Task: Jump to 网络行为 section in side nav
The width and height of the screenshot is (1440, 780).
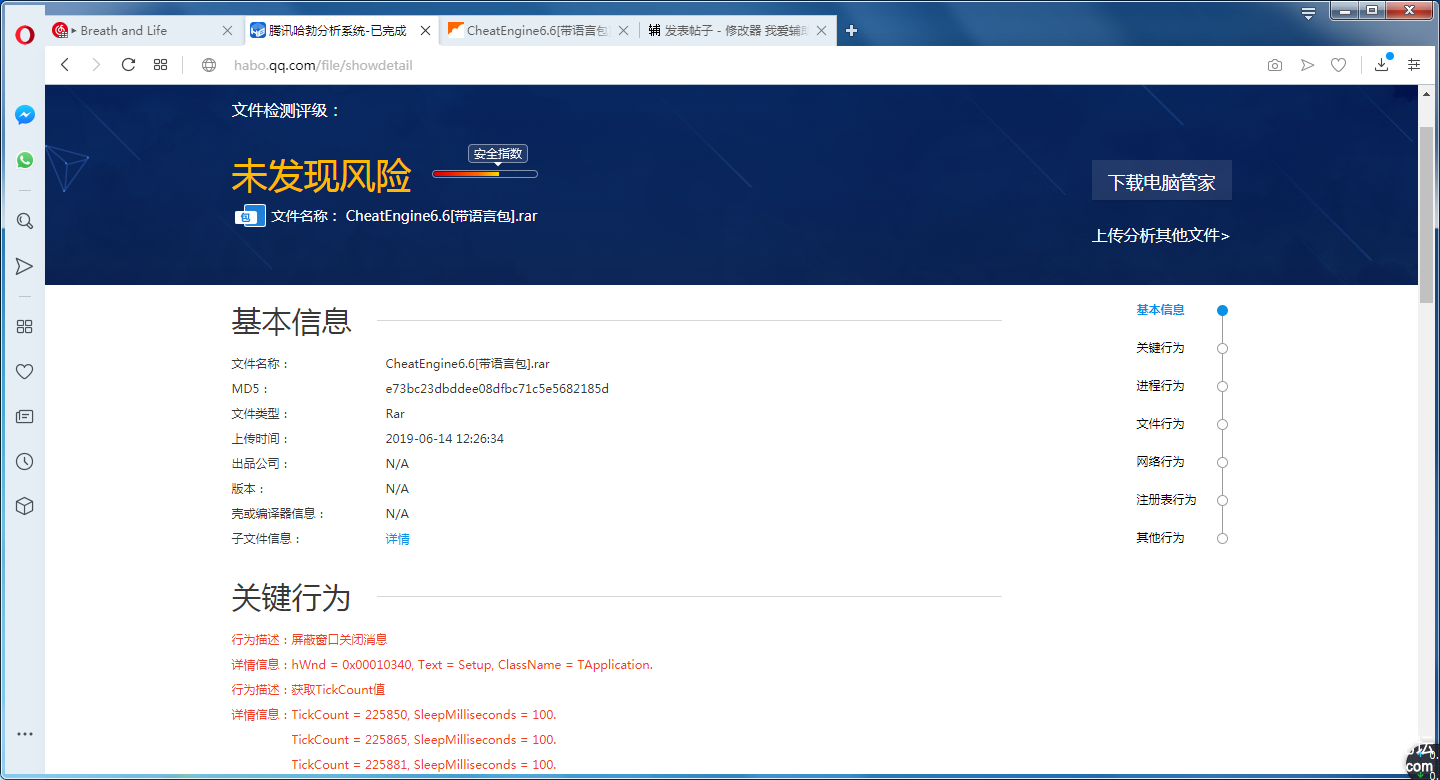Action: pyautogui.click(x=1160, y=462)
